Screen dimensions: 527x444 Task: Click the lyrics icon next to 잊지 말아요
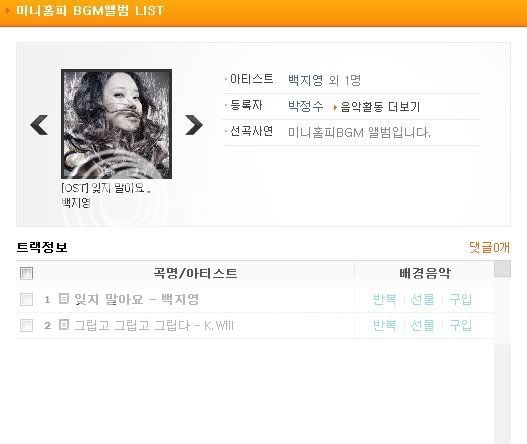click(x=64, y=298)
